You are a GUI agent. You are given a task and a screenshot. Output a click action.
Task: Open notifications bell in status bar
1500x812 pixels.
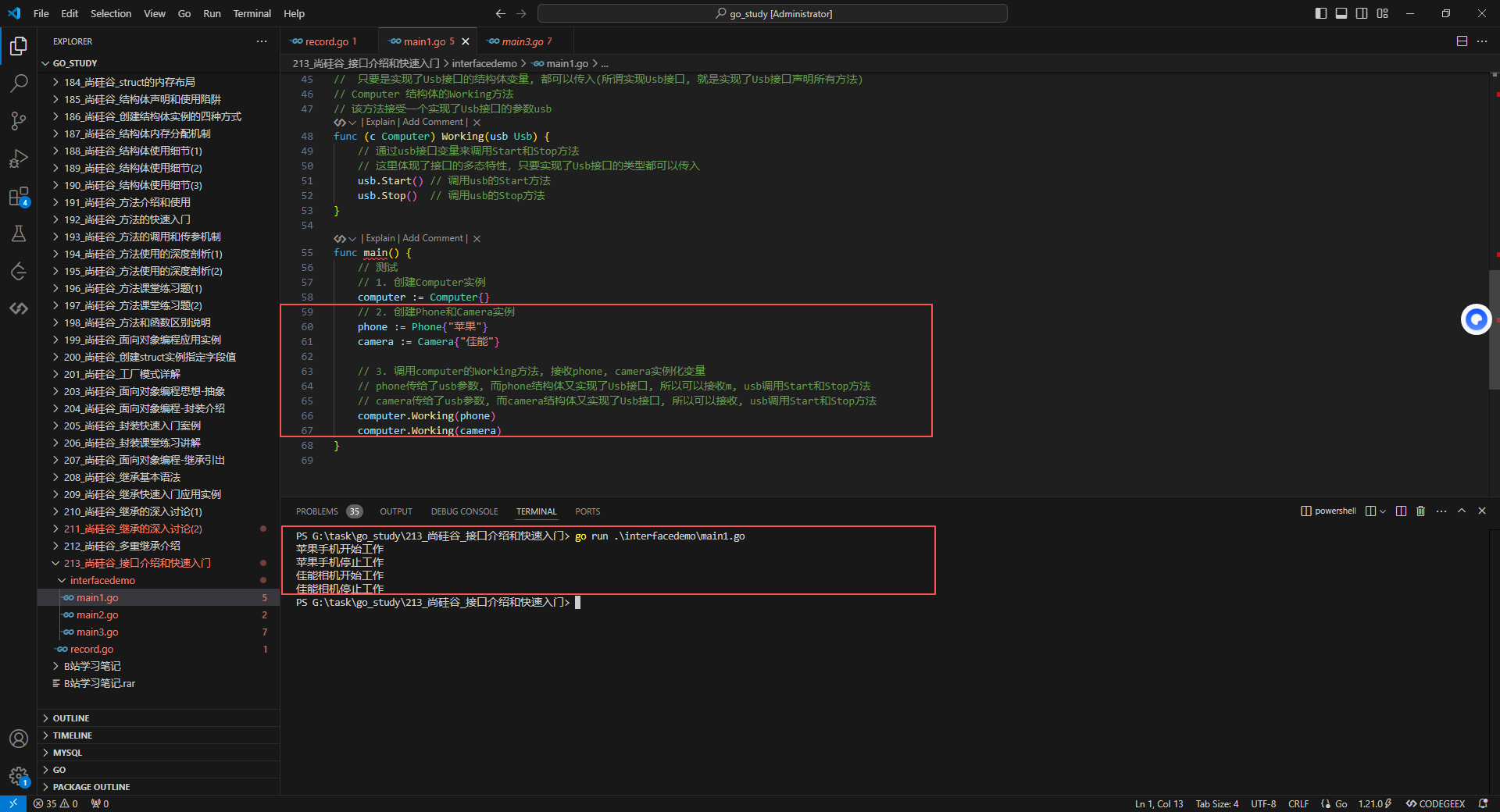1483,803
